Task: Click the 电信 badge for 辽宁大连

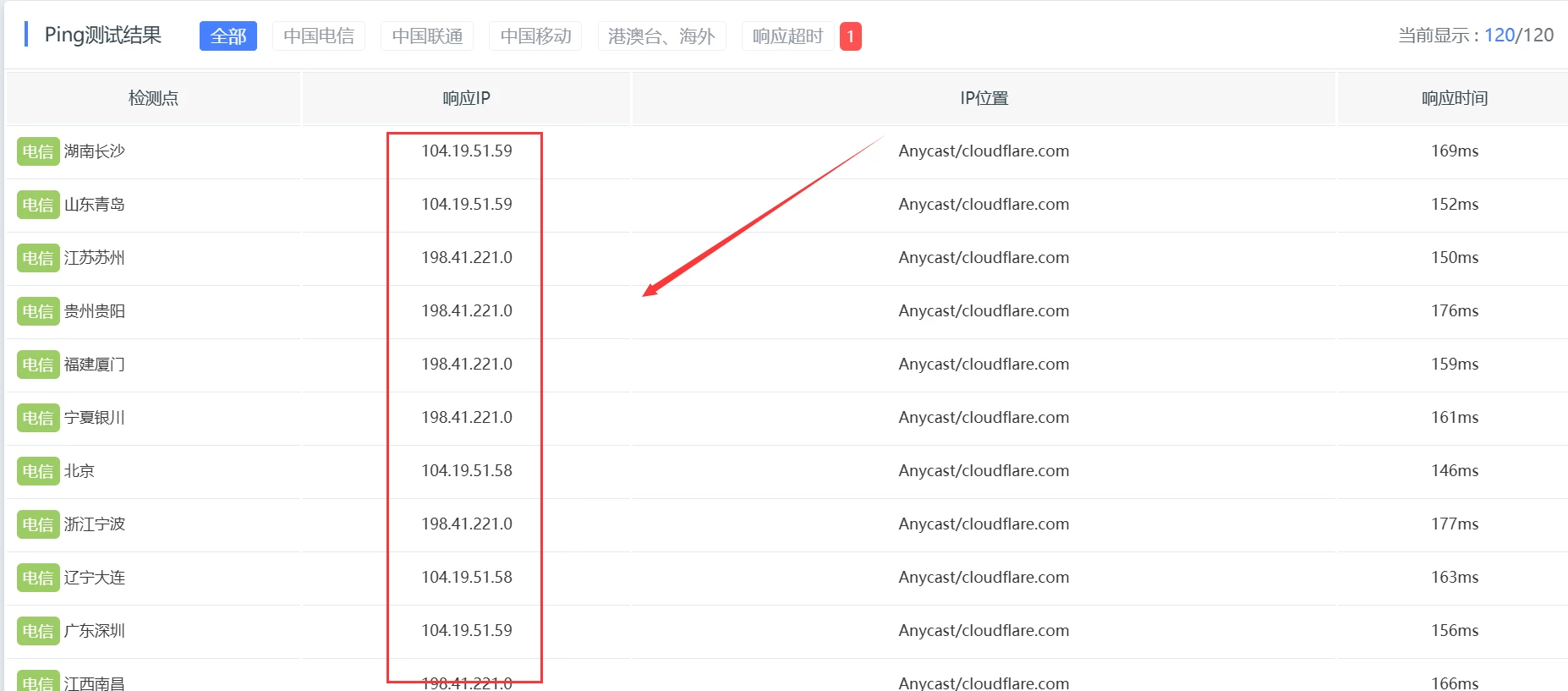Action: (37, 578)
